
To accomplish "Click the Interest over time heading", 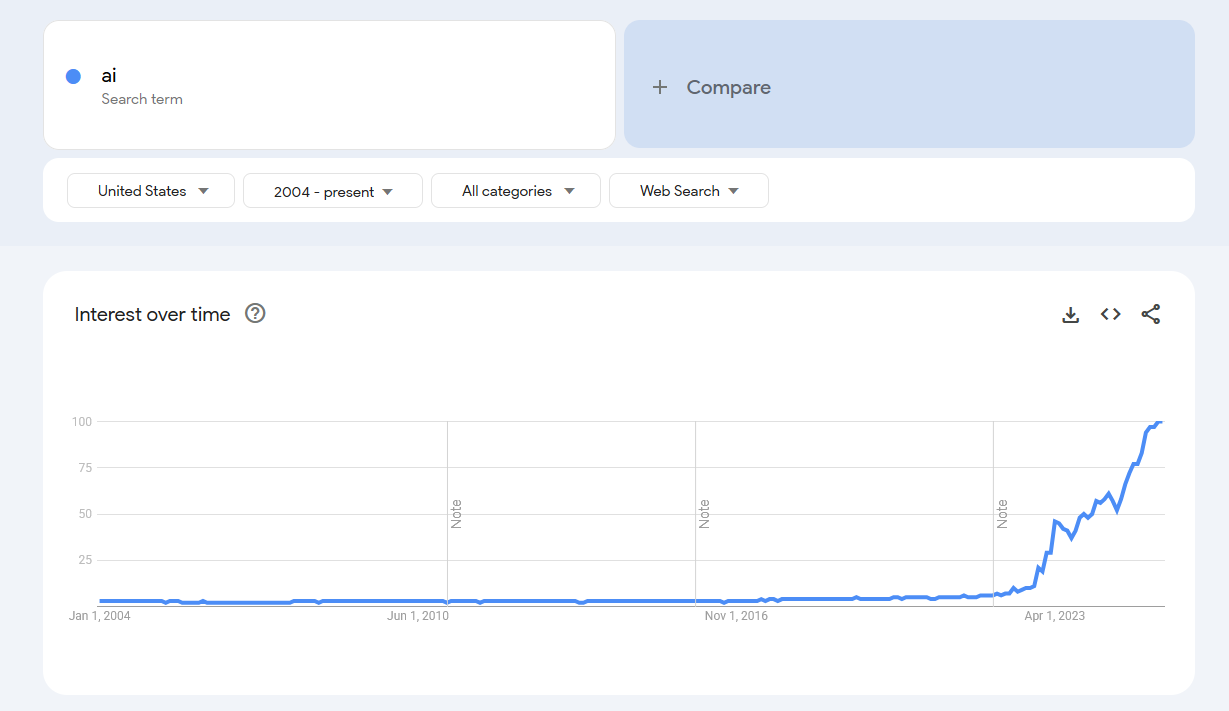I will [x=152, y=314].
